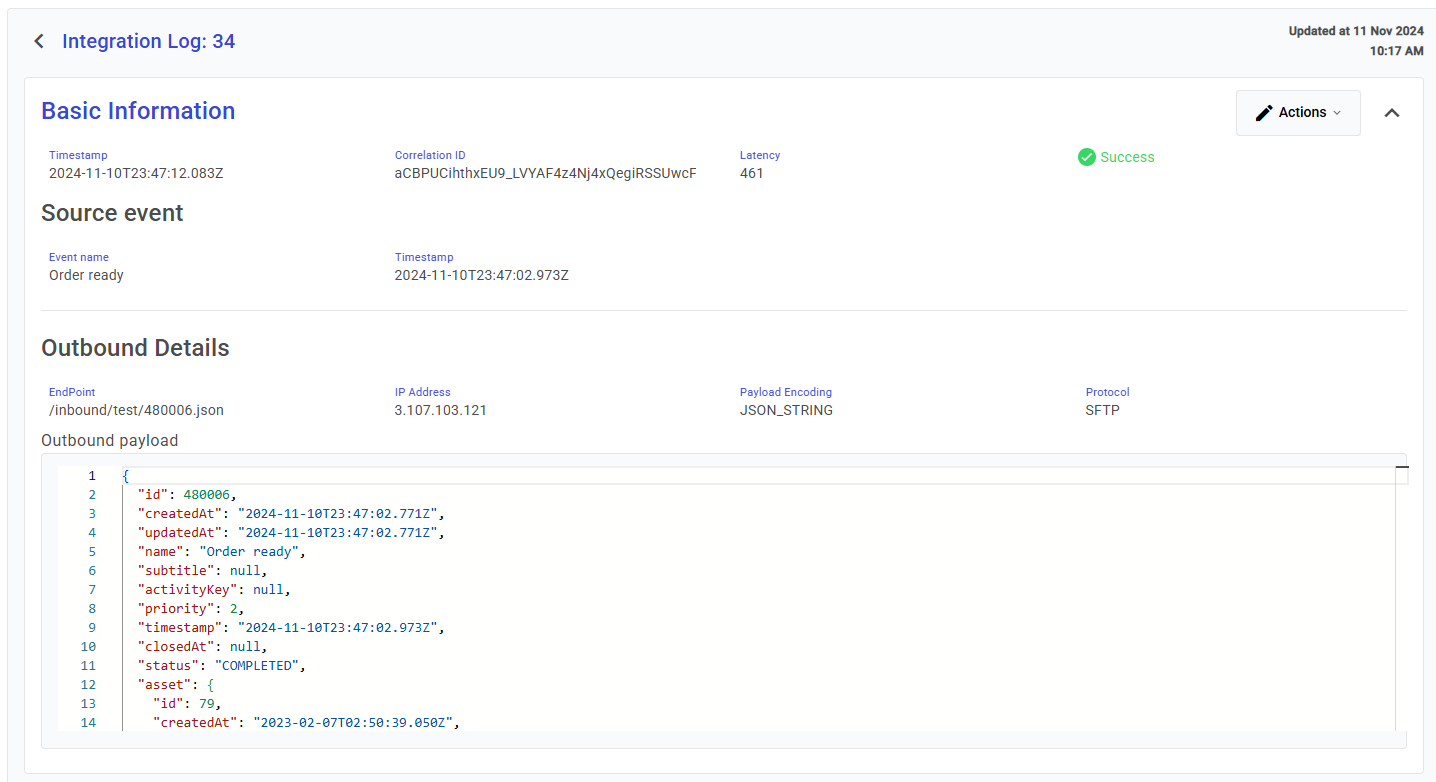Click the IP Address value 3.107.103.121
1436x782 pixels.
pyautogui.click(x=440, y=410)
